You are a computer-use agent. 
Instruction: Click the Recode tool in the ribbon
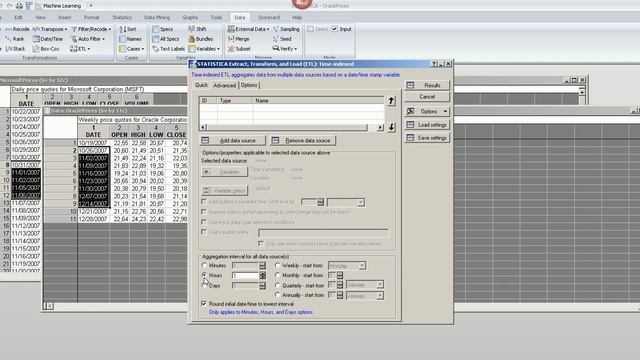(x=17, y=29)
